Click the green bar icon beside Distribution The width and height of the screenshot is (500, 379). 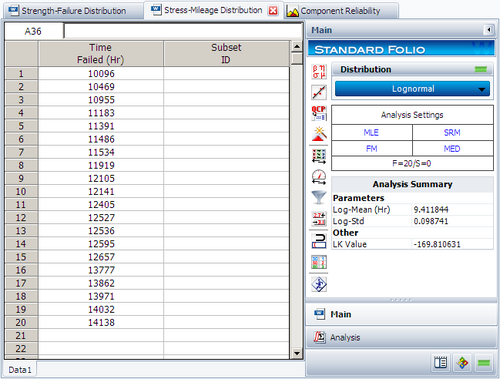[481, 69]
